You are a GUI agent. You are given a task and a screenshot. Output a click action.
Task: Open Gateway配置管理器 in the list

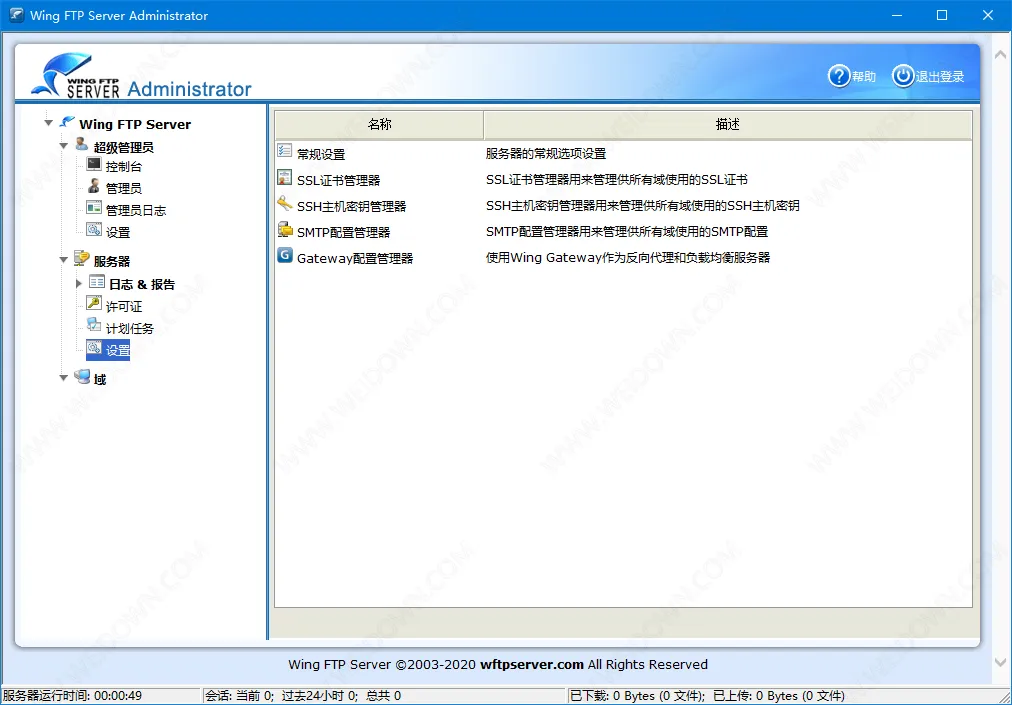coord(355,258)
